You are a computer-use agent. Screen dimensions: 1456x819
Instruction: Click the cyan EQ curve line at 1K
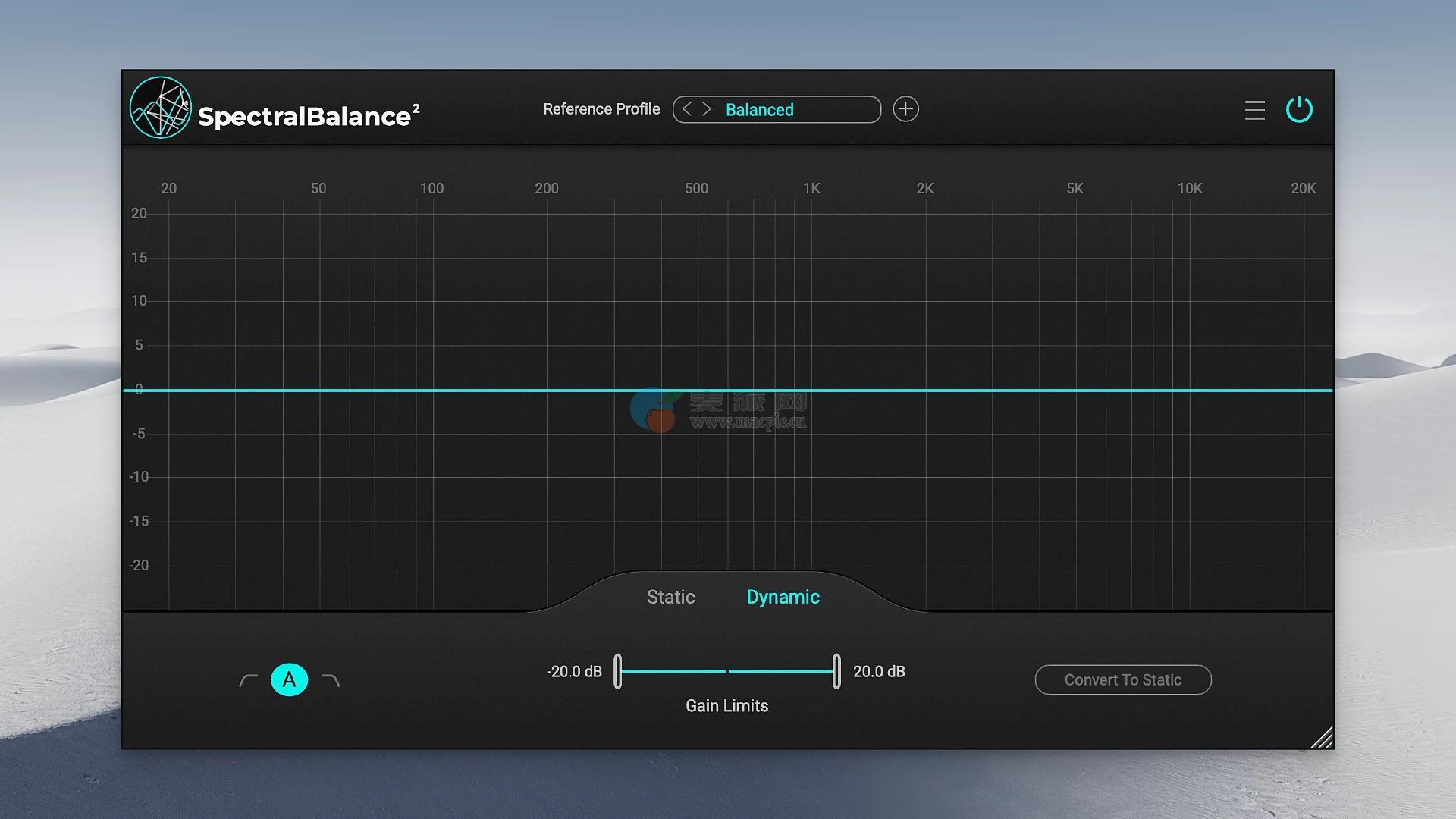click(811, 390)
